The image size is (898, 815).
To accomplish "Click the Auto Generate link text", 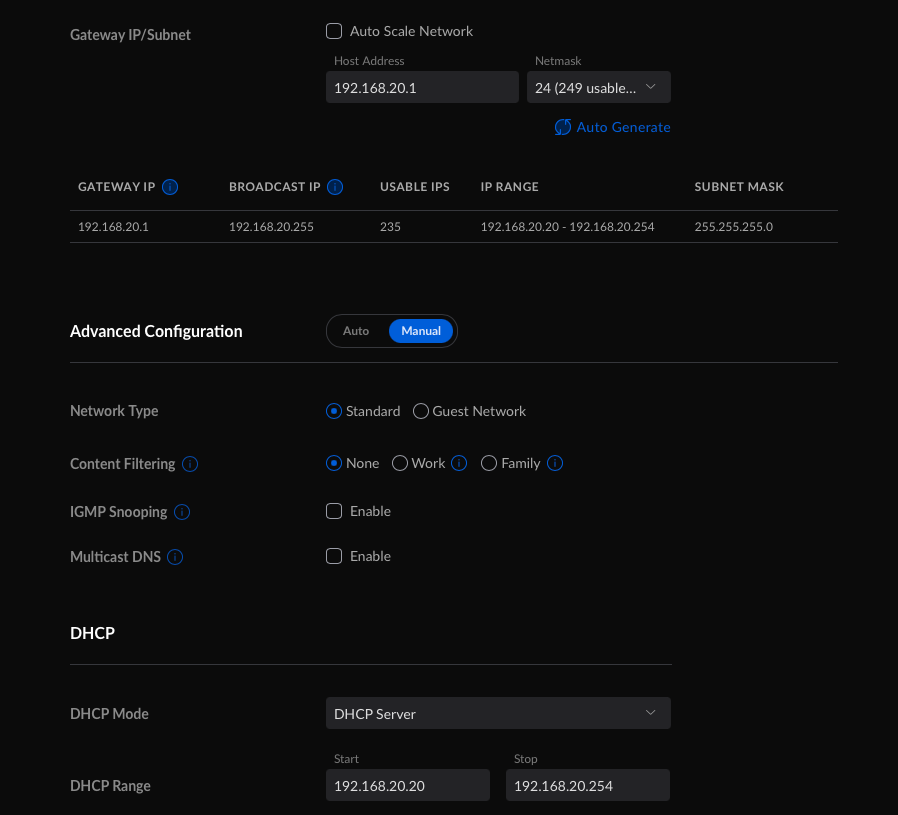I will coord(623,127).
